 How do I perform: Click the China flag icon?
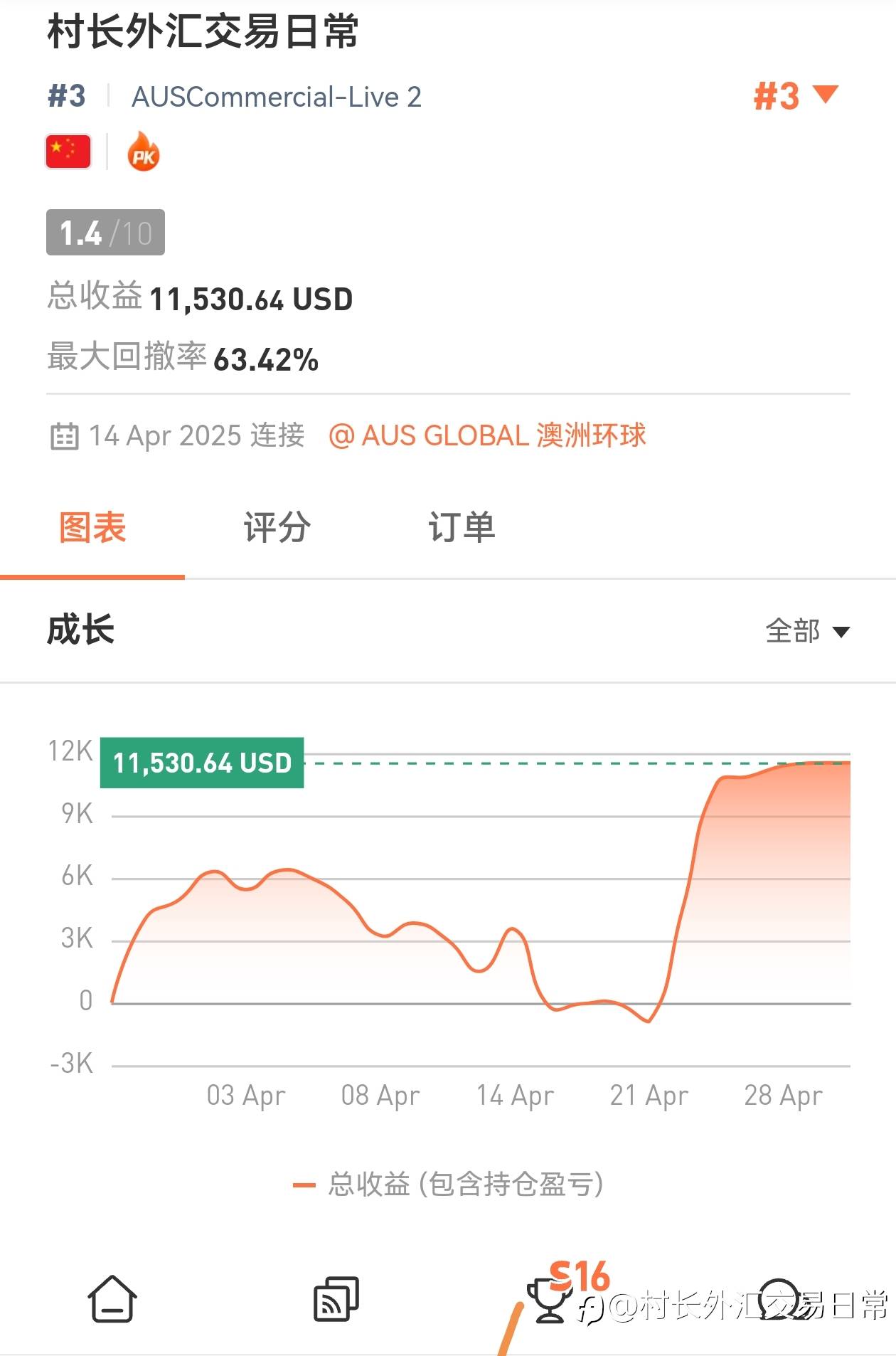pos(68,152)
